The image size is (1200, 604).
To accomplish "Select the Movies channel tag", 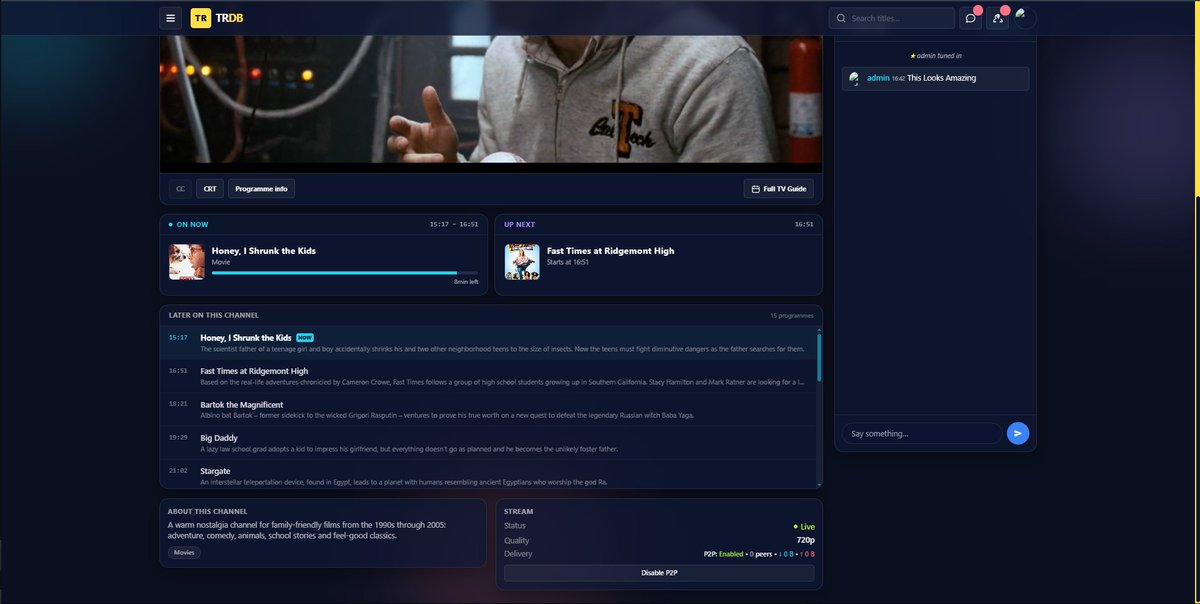I will pyautogui.click(x=185, y=552).
